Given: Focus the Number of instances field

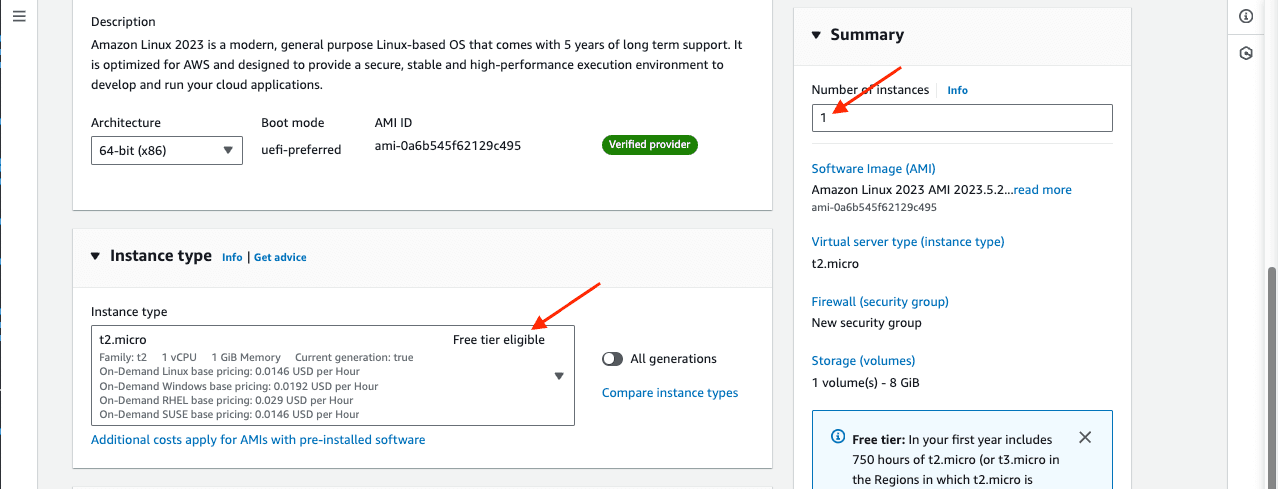Looking at the screenshot, I should coord(961,118).
